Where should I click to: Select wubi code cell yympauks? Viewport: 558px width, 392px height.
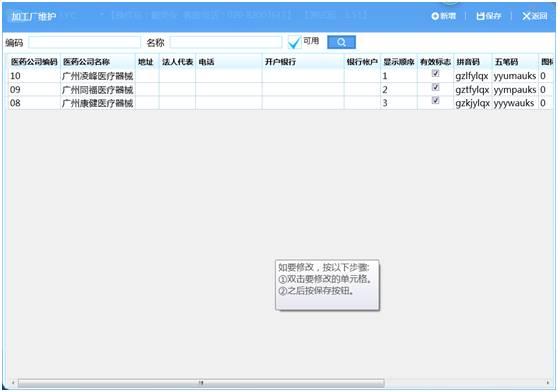[x=515, y=90]
